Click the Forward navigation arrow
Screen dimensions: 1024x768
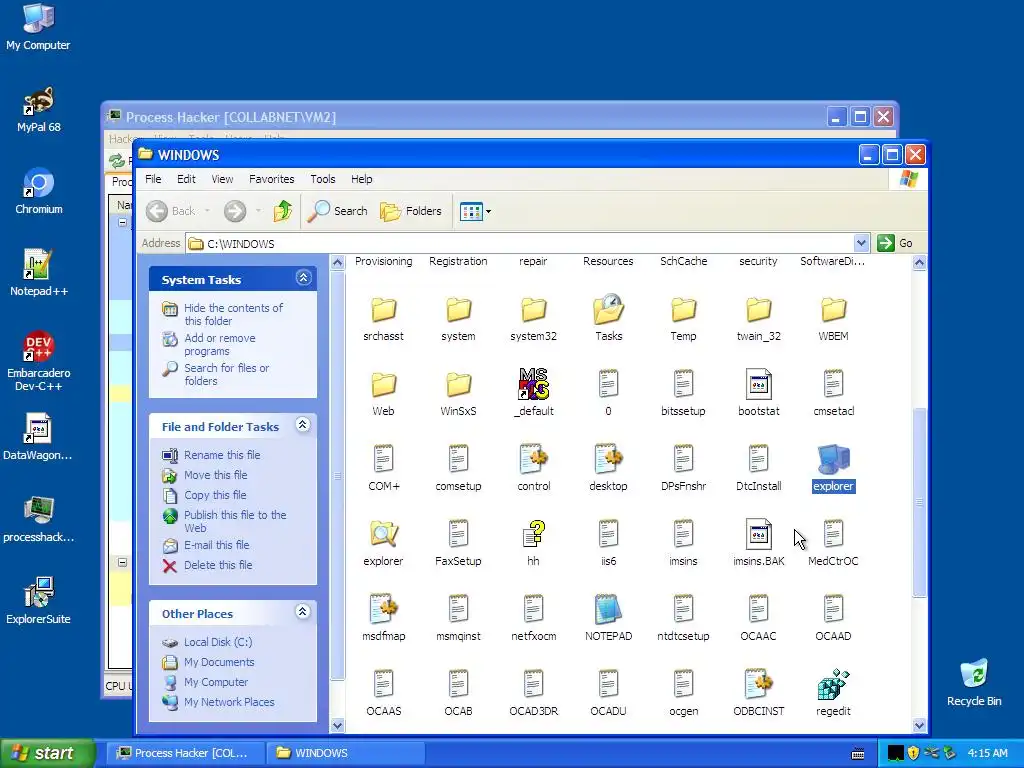235,211
